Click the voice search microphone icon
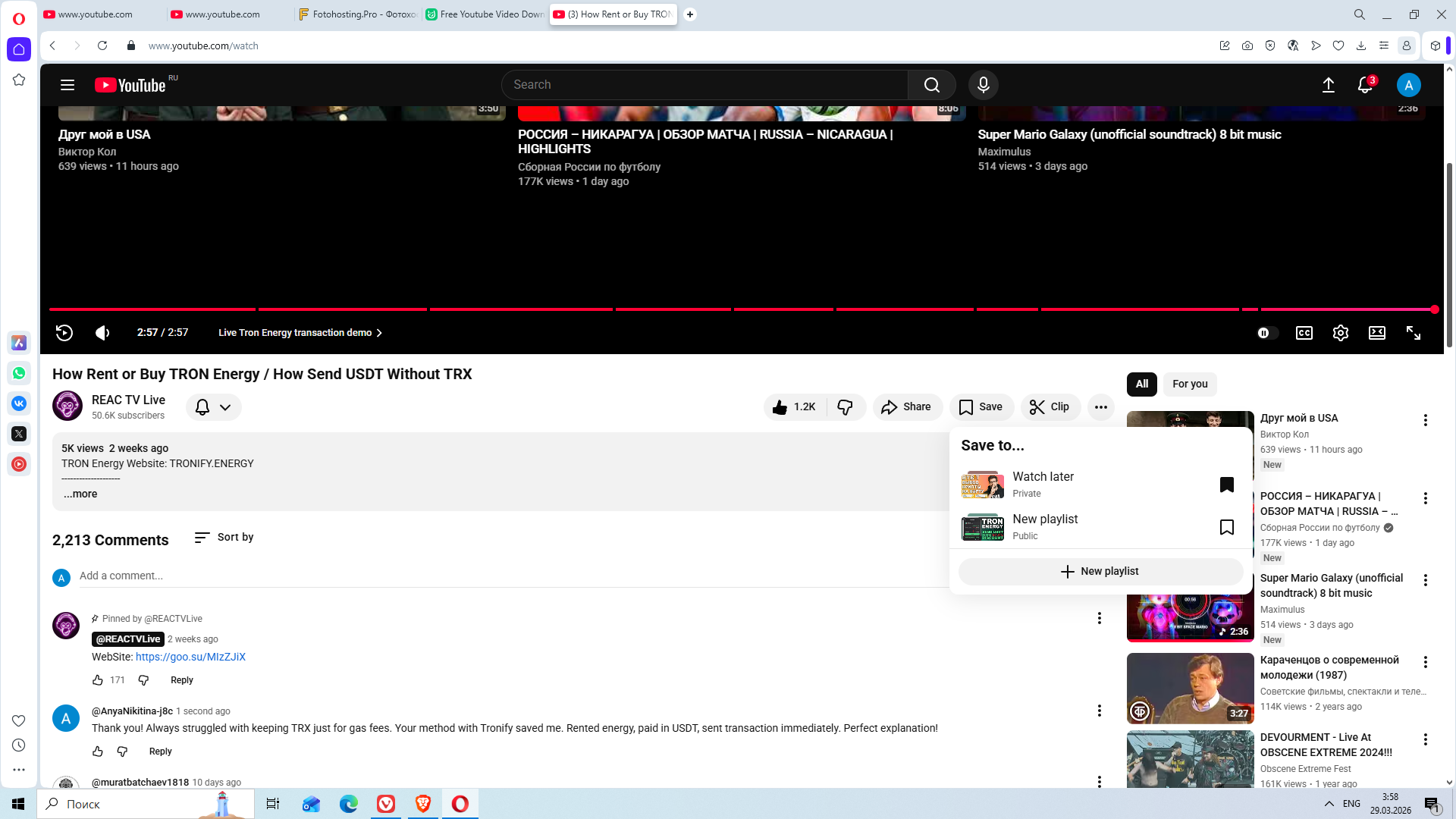The height and width of the screenshot is (819, 1456). pyautogui.click(x=983, y=85)
